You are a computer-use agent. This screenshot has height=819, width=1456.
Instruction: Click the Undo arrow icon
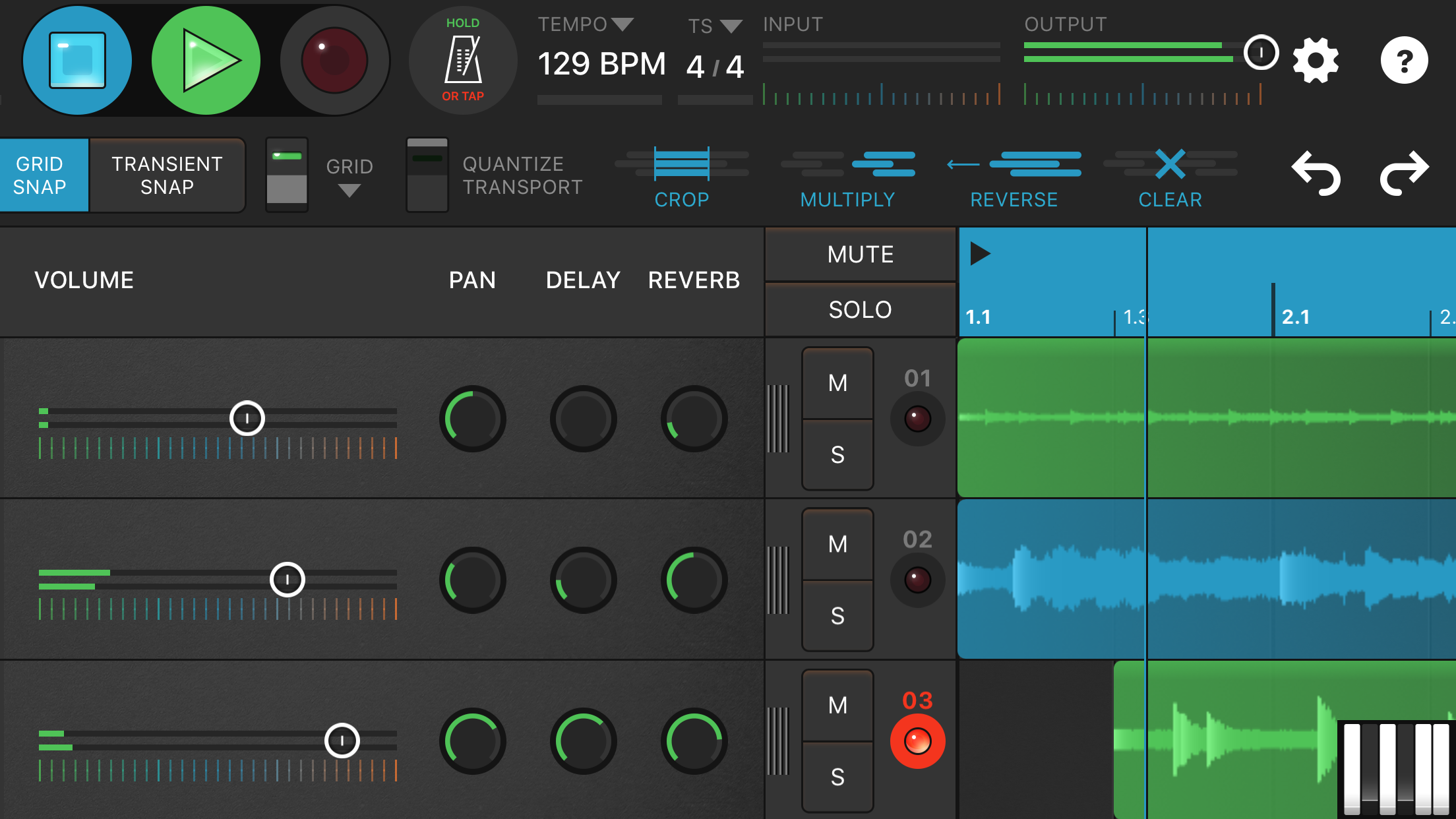1316,173
